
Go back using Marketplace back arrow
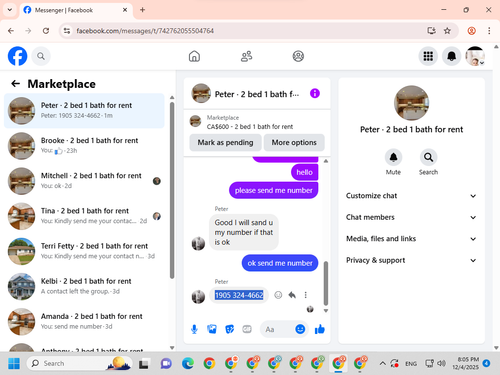click(x=16, y=84)
